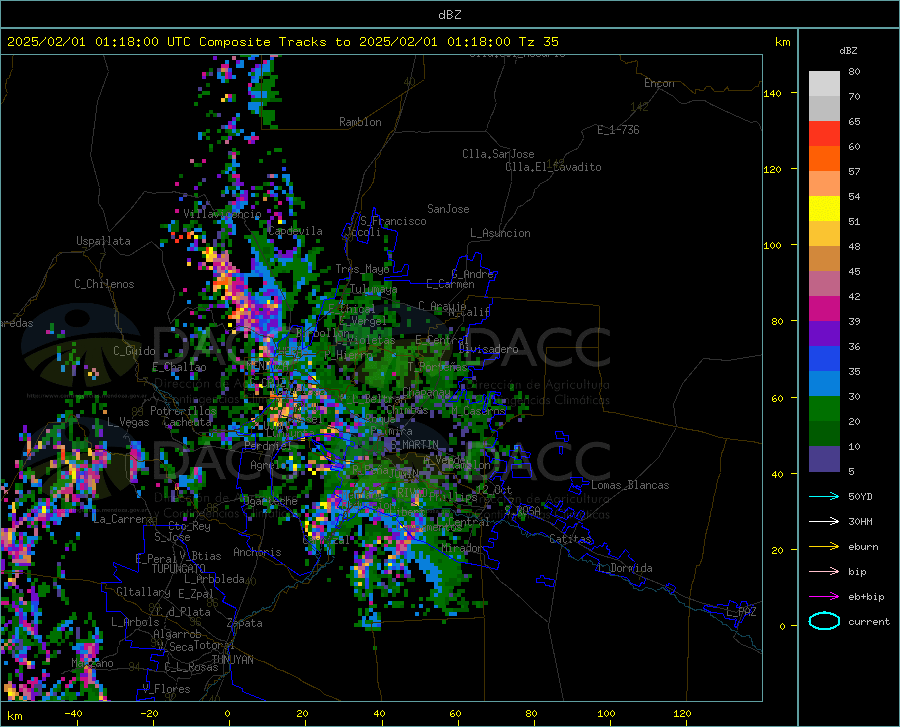Click the Manzano place label
Image resolution: width=900 pixels, height=727 pixels.
point(92,663)
